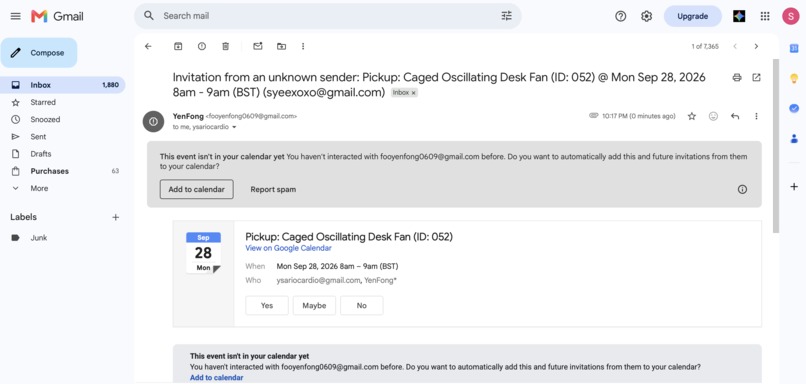Viewport: 806px width, 384px height.
Task: Mark the email as unread
Action: point(258,46)
